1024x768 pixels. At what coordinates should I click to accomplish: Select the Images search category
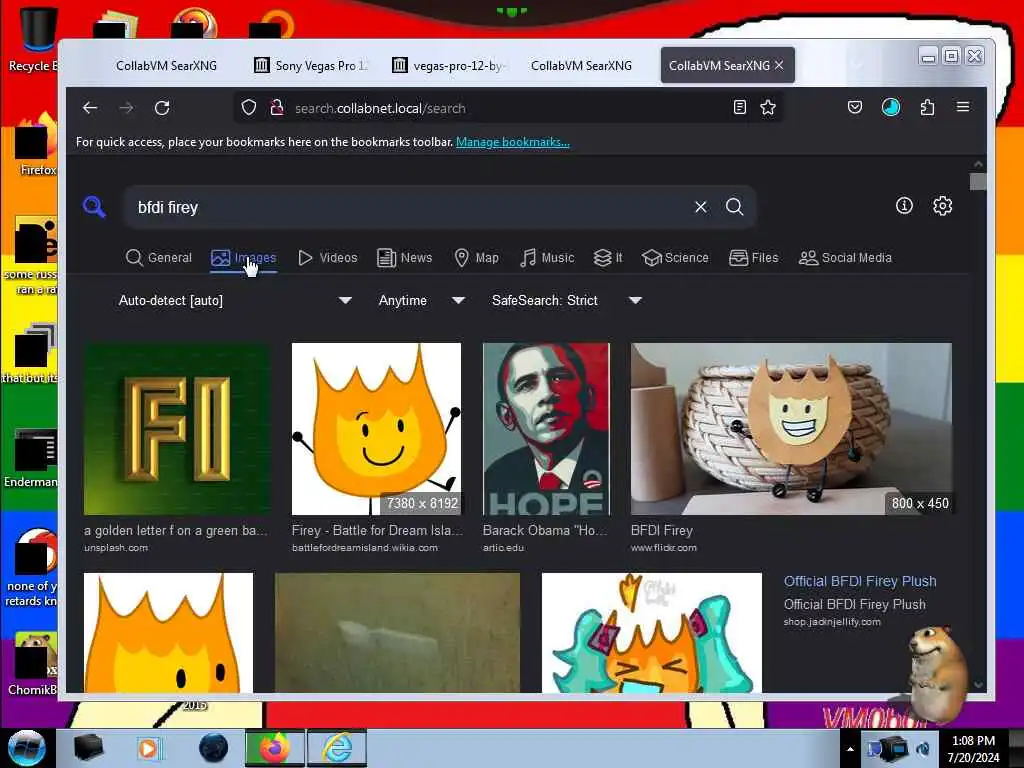coord(244,257)
